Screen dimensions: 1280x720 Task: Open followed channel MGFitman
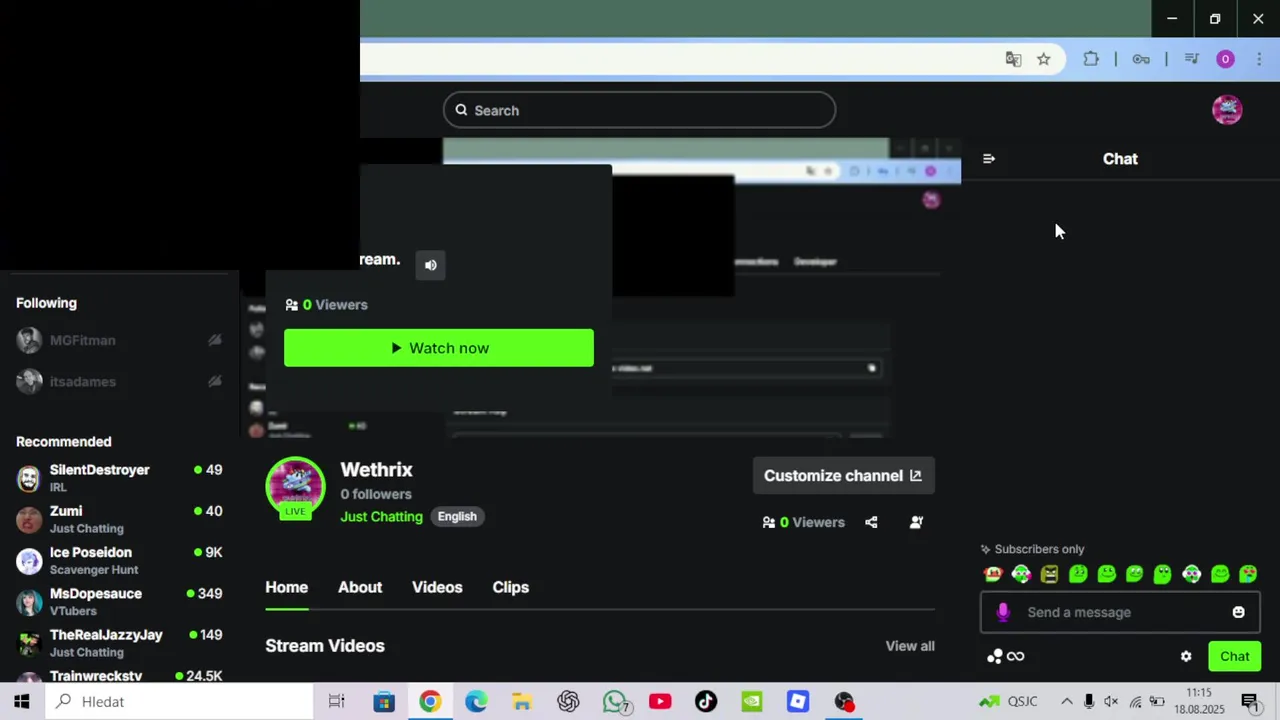[x=120, y=340]
